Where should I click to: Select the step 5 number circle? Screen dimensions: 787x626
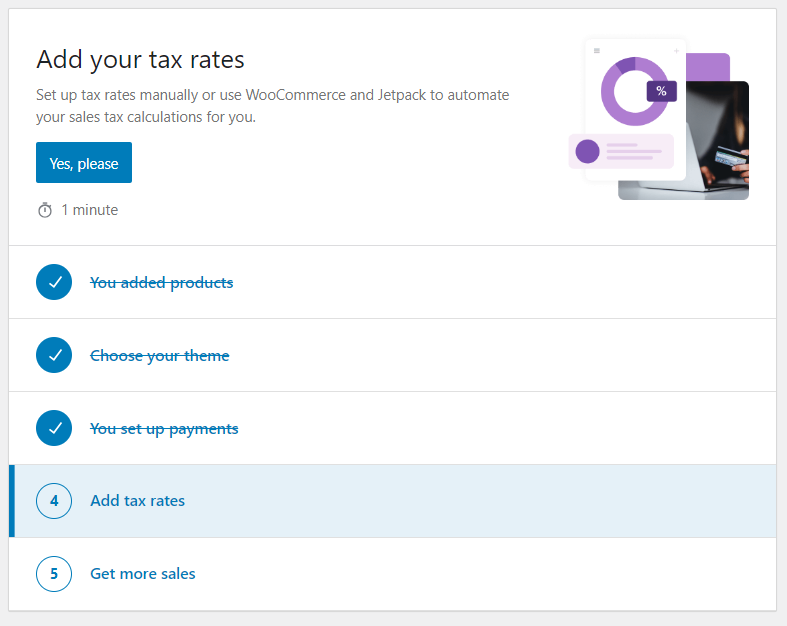pyautogui.click(x=54, y=574)
